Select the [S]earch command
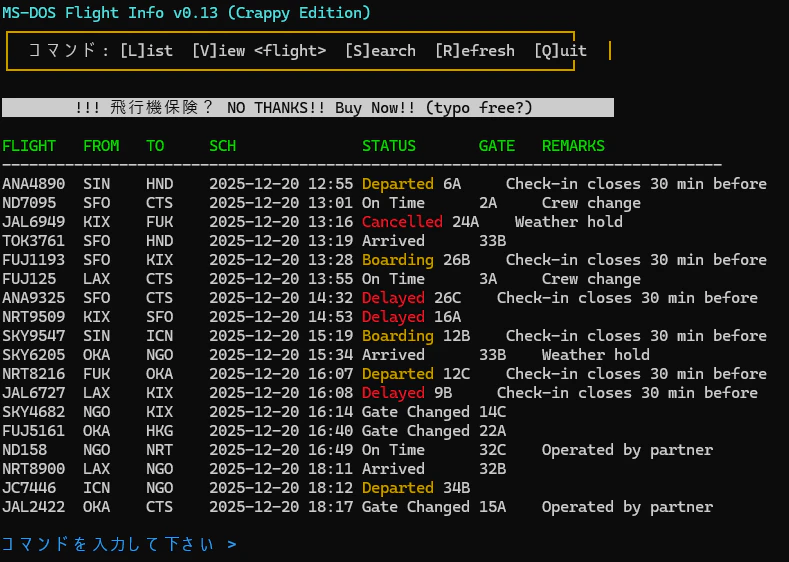Screen dimensions: 789x562 coord(380,51)
